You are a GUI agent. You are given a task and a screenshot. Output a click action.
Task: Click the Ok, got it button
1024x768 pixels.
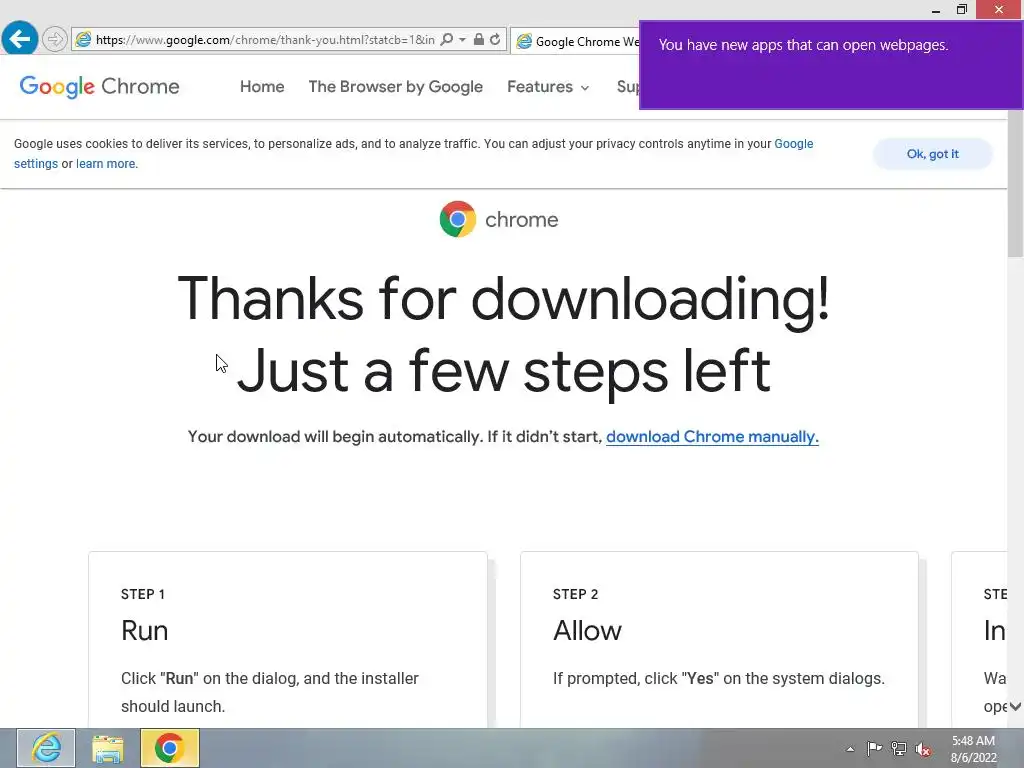[x=933, y=154]
